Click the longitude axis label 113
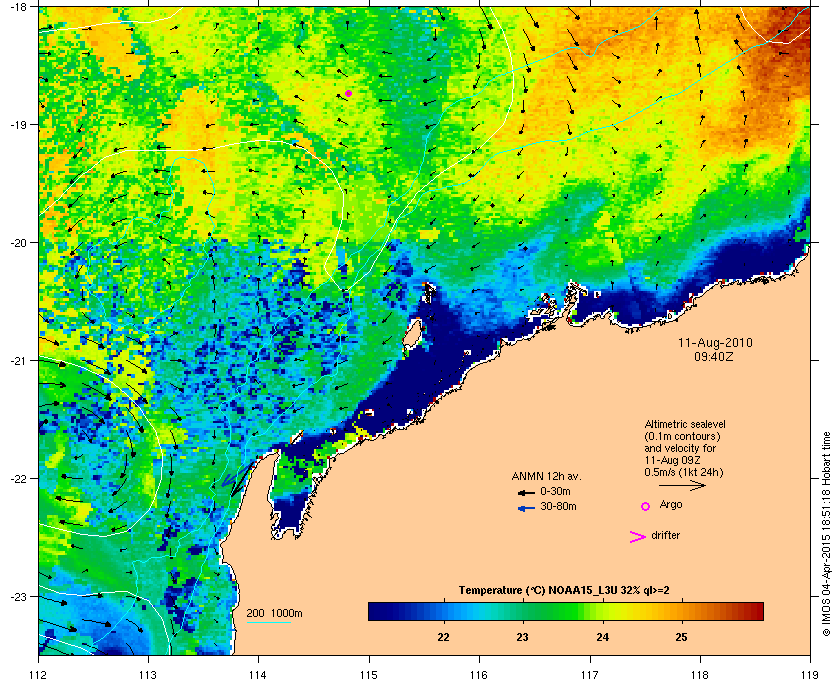Viewport: 840px width, 680px height. 148,674
